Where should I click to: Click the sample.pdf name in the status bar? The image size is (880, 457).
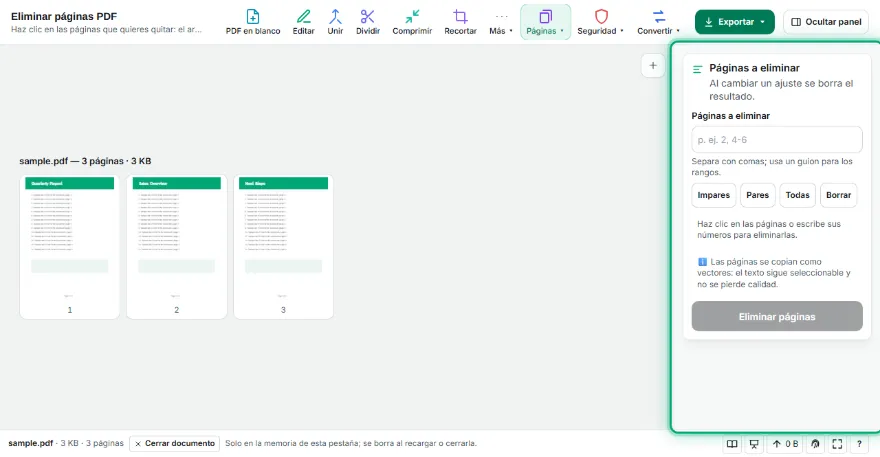point(30,444)
